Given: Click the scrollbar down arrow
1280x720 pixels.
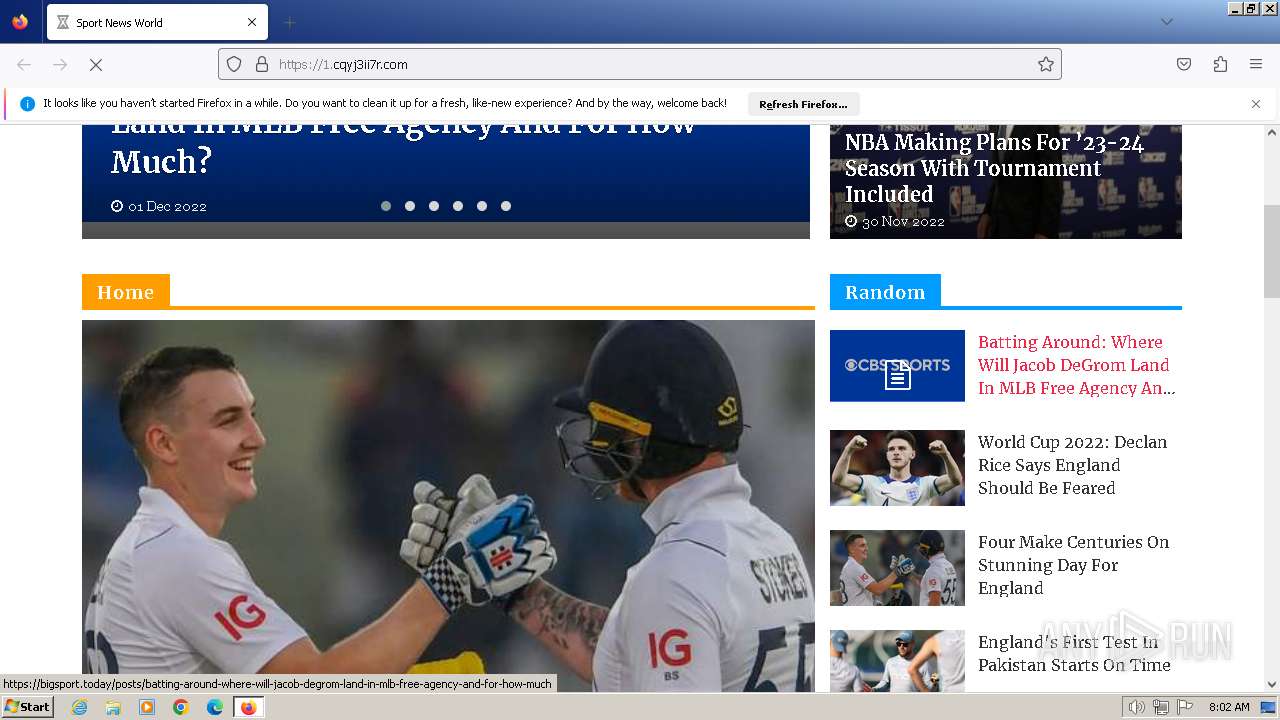Looking at the screenshot, I should [x=1272, y=684].
